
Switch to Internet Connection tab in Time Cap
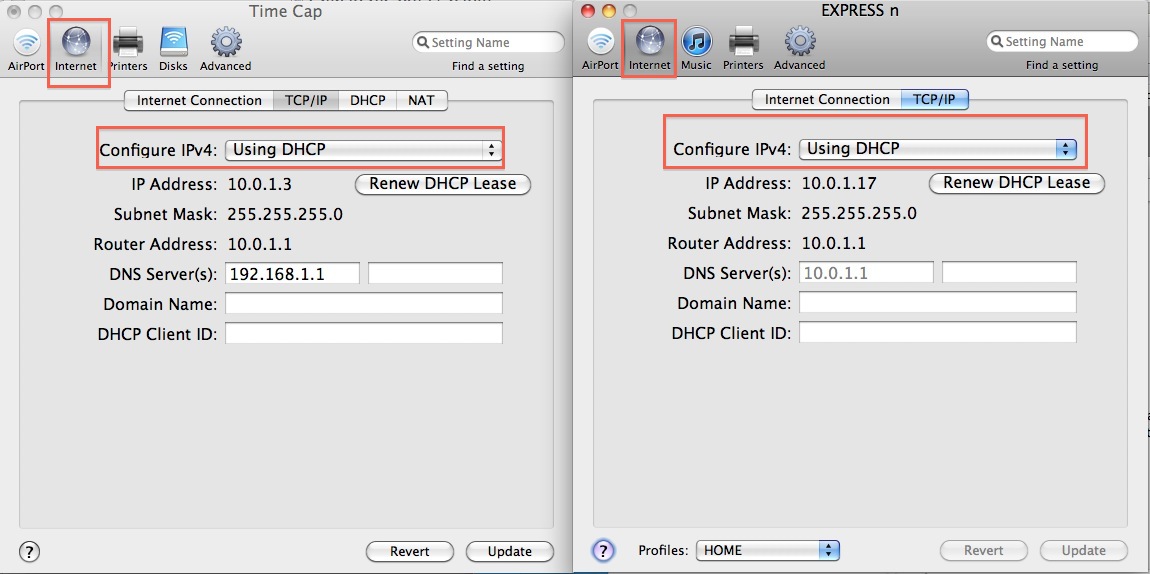(x=199, y=100)
